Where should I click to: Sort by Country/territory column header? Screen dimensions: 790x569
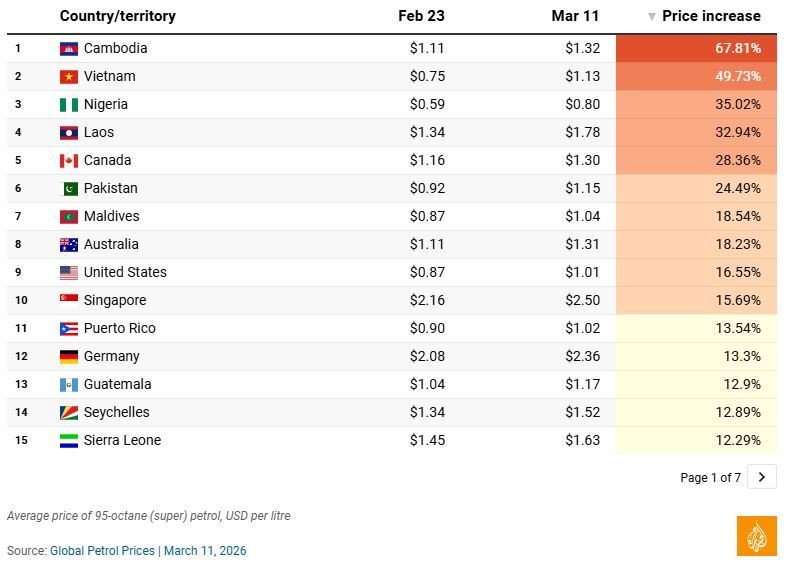(117, 16)
